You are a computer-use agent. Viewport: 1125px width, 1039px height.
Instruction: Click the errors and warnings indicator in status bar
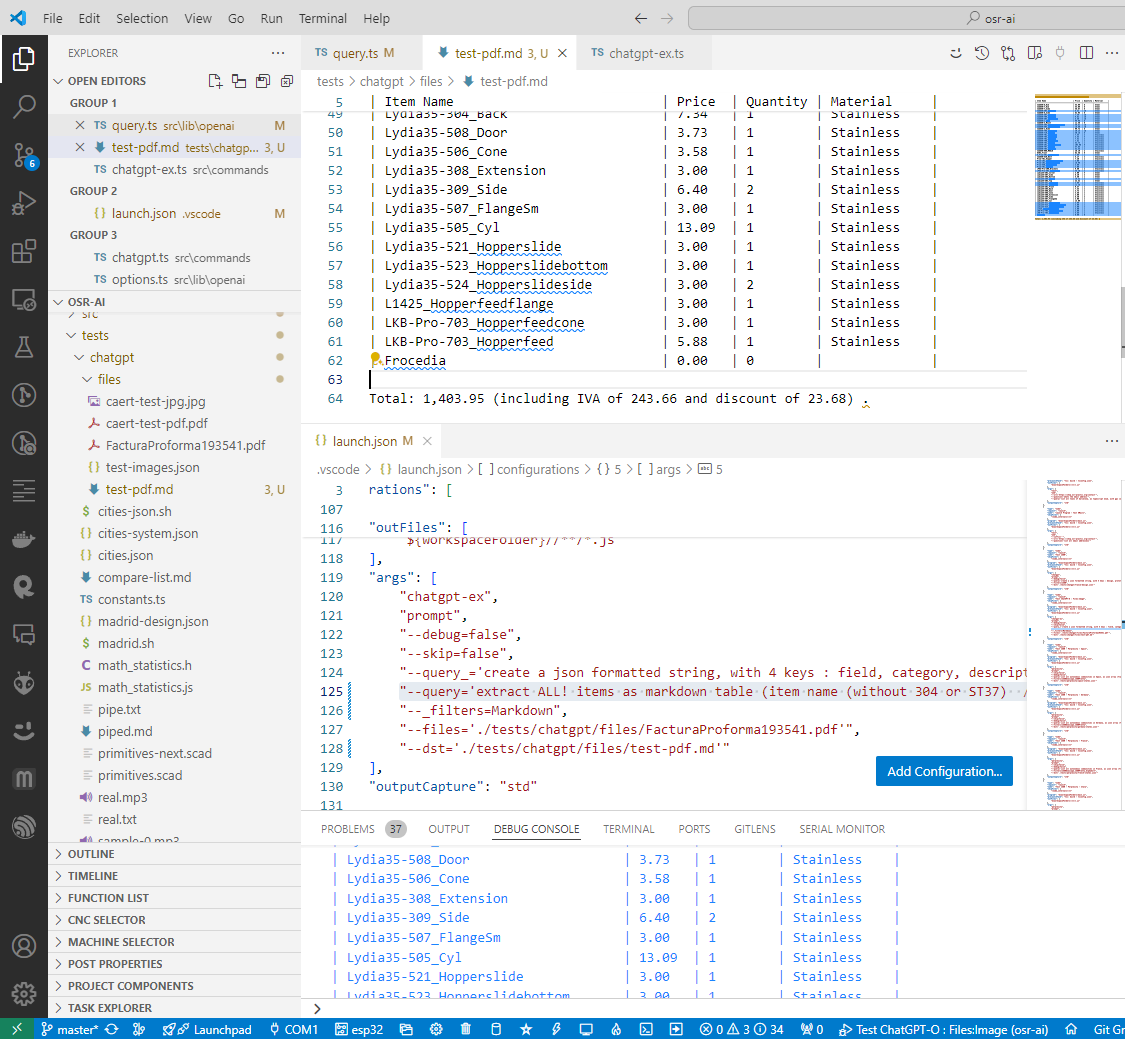[741, 1029]
